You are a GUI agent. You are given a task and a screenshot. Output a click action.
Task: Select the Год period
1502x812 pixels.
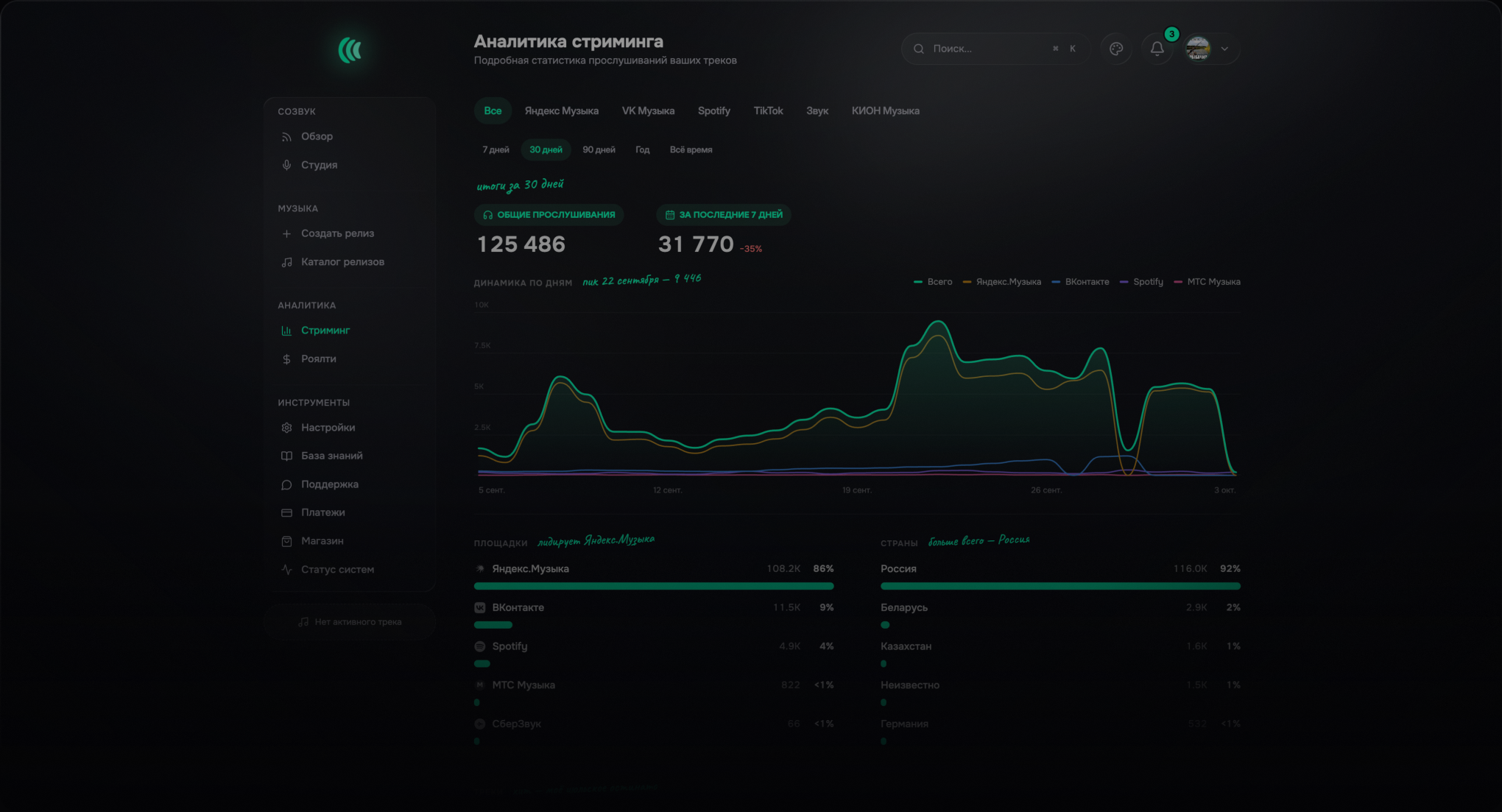pos(642,149)
